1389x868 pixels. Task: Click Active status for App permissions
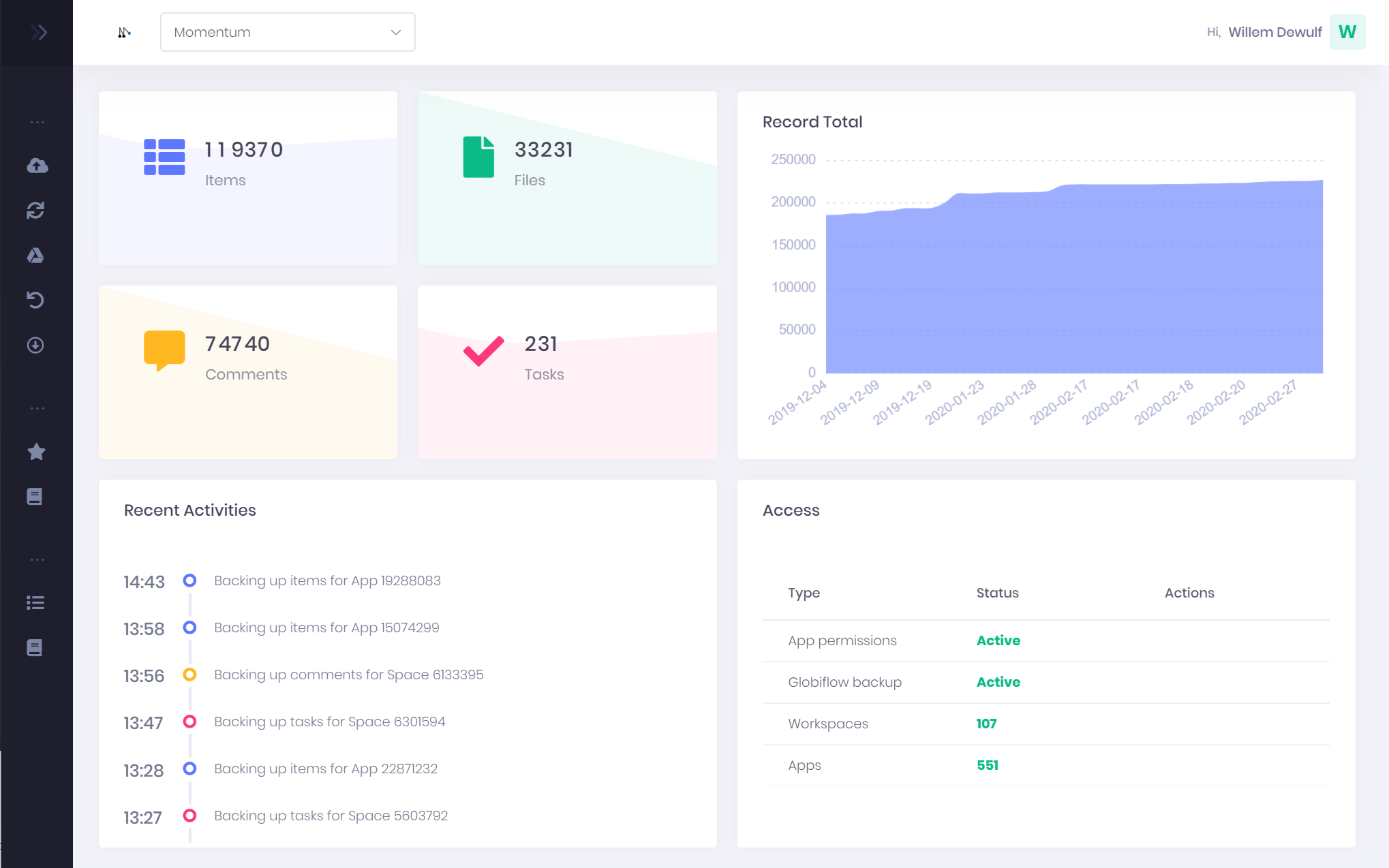[x=998, y=640]
